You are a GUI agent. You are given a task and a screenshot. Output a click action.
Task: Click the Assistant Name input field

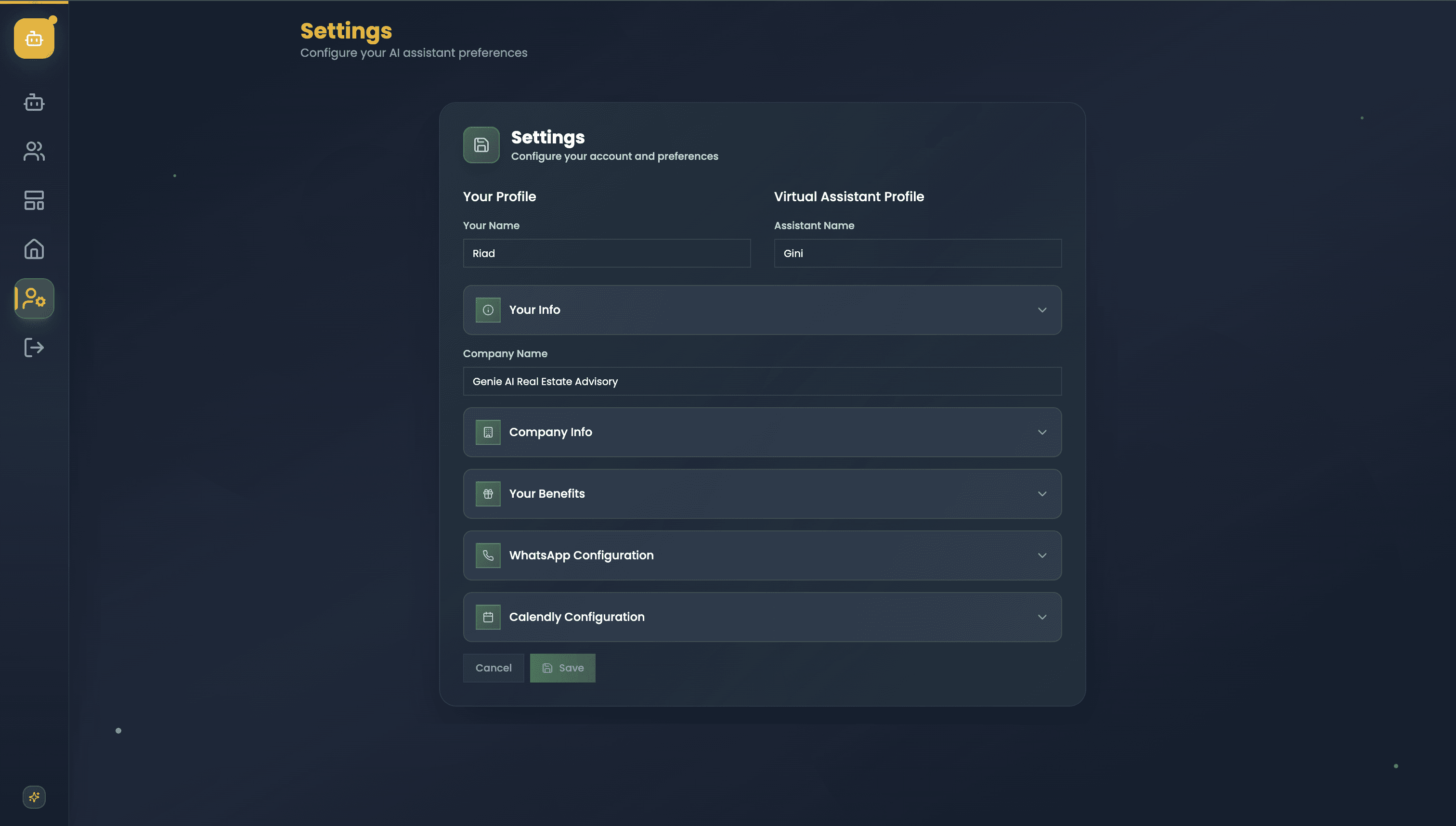(x=918, y=253)
